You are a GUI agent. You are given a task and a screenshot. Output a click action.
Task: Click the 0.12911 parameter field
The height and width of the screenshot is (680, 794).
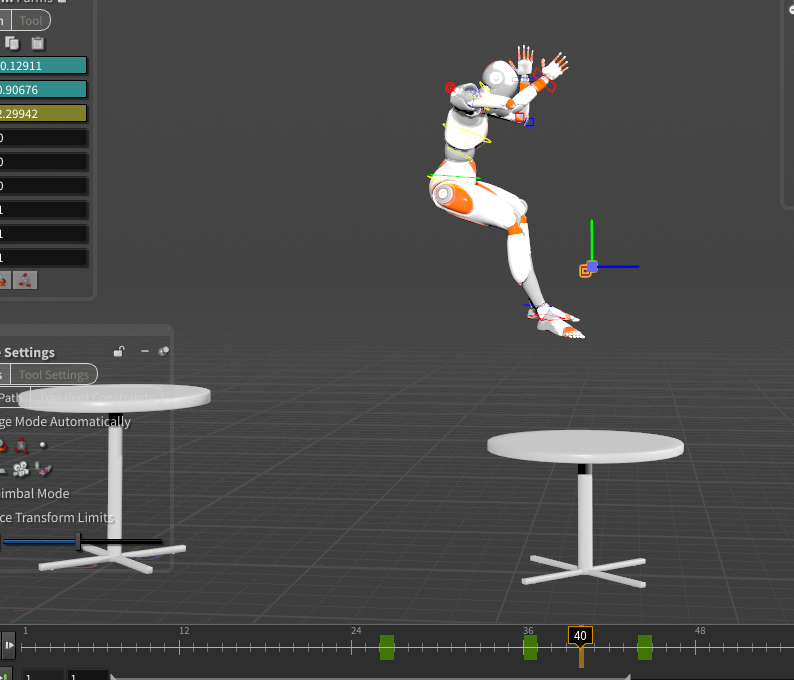[43, 65]
